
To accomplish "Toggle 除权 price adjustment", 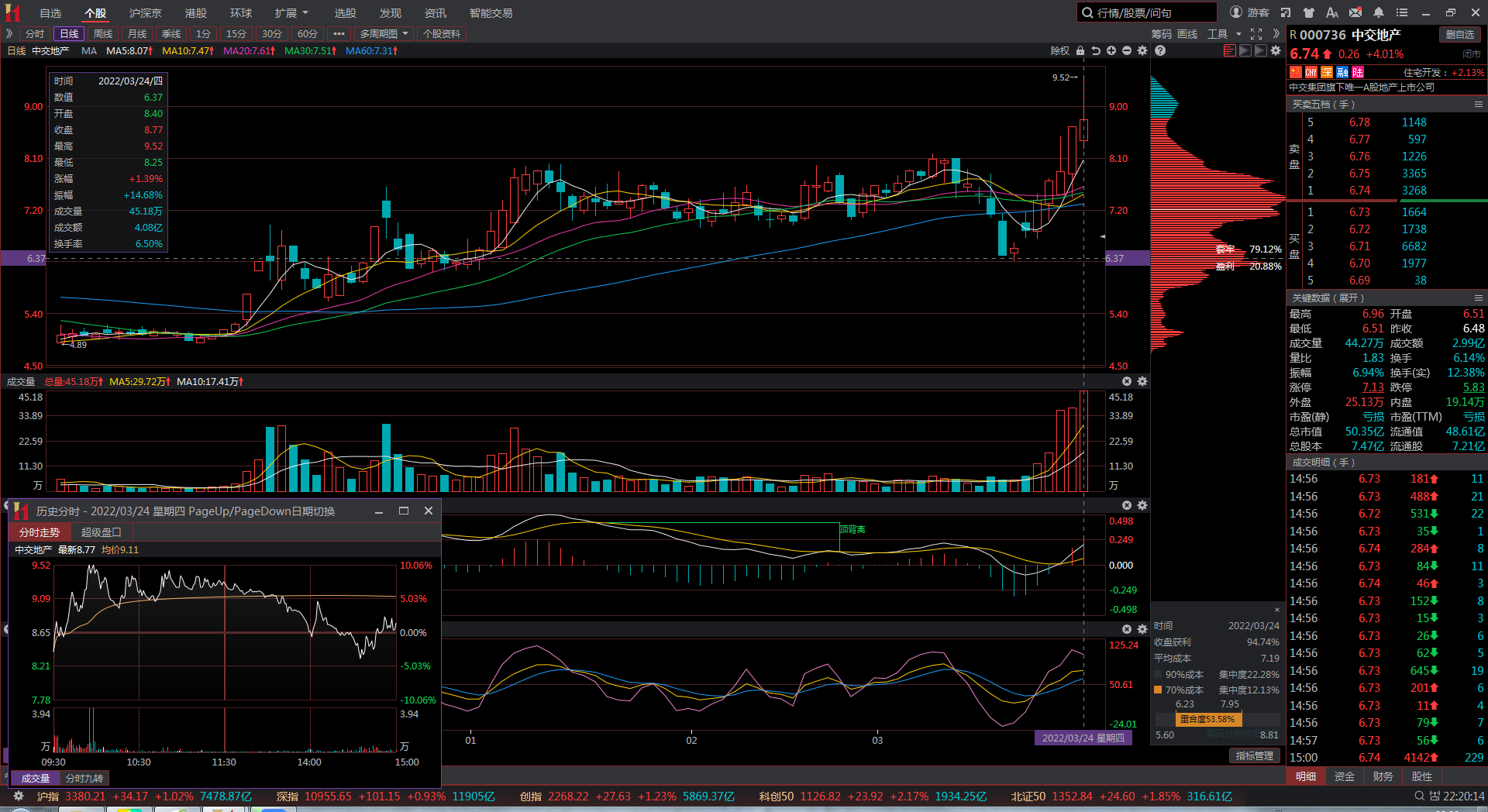I will tap(1059, 50).
